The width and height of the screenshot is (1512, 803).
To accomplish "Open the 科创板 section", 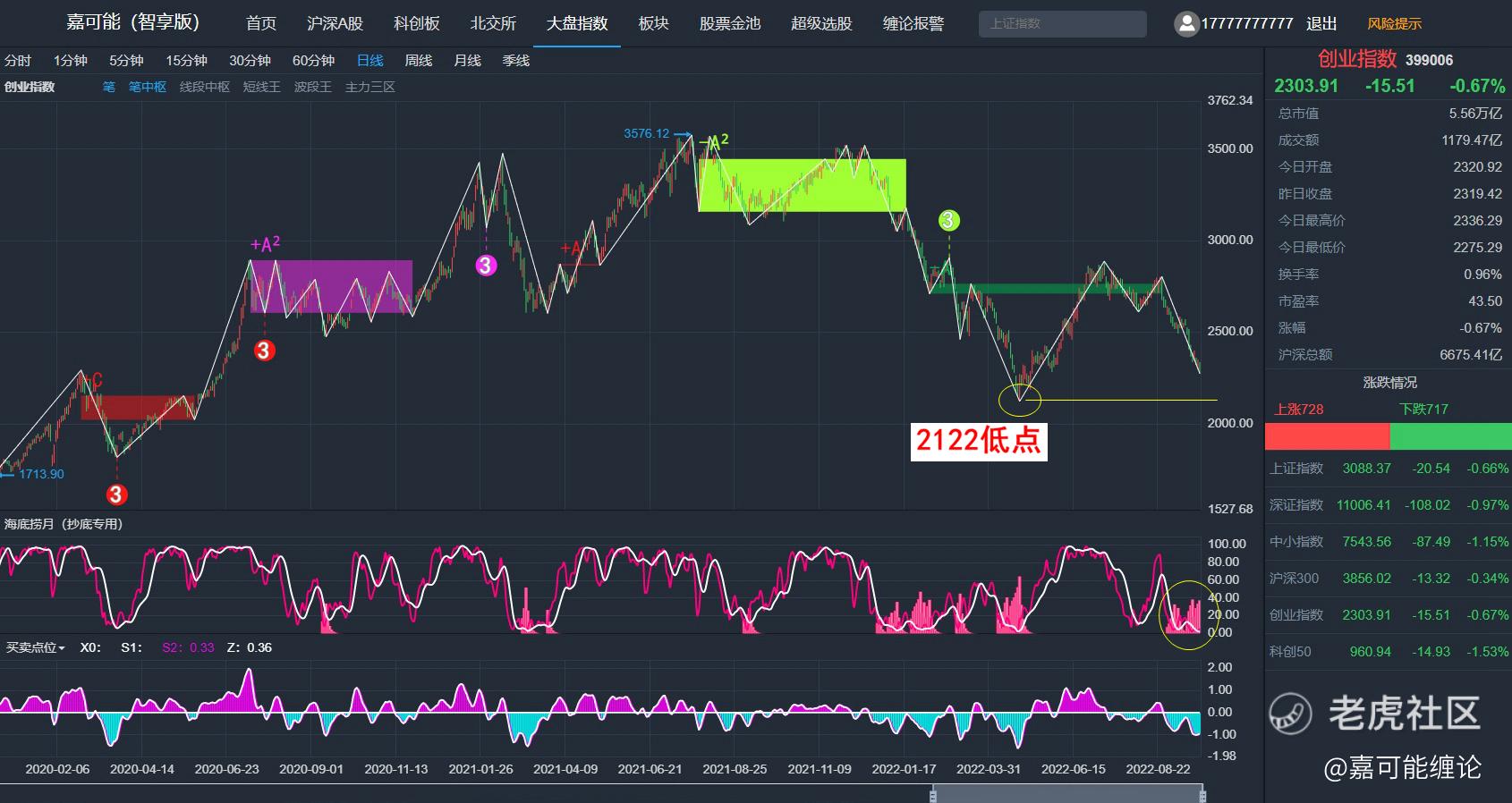I will coord(417,23).
